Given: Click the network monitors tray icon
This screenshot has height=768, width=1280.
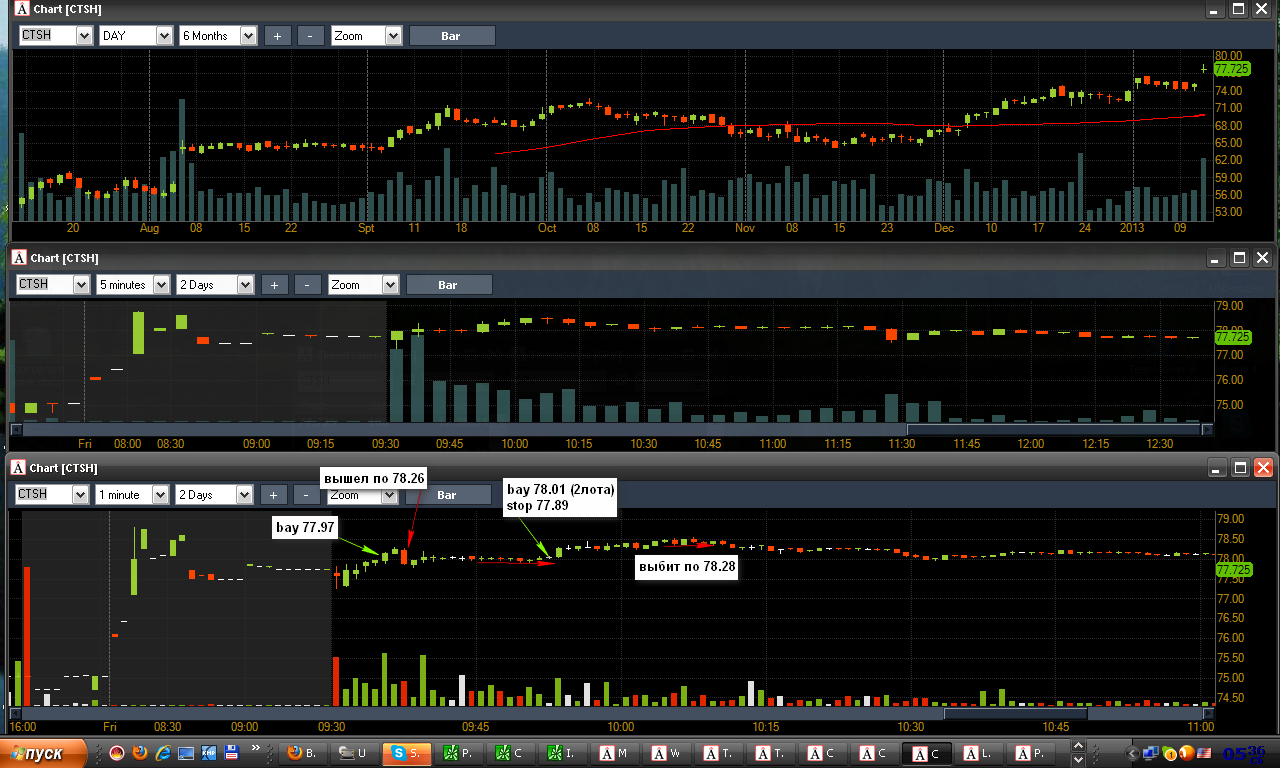Looking at the screenshot, I should tap(1152, 753).
